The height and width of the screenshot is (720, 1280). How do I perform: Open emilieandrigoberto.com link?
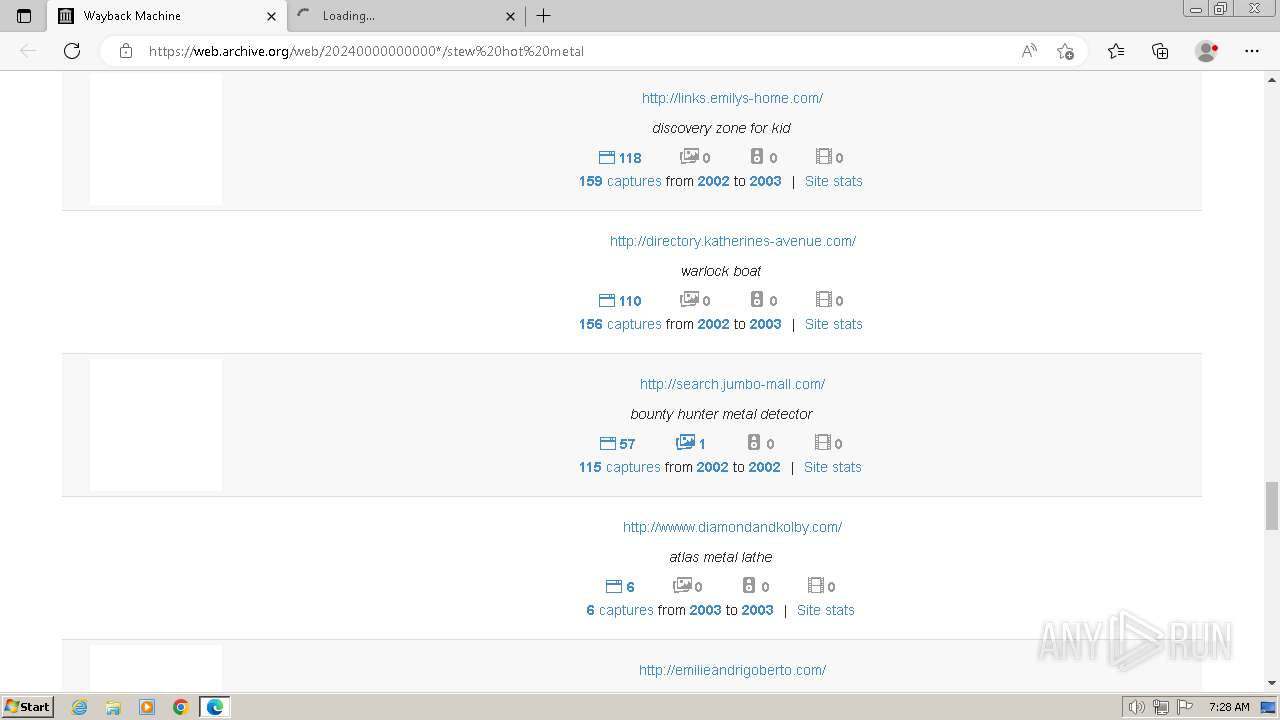click(x=732, y=670)
